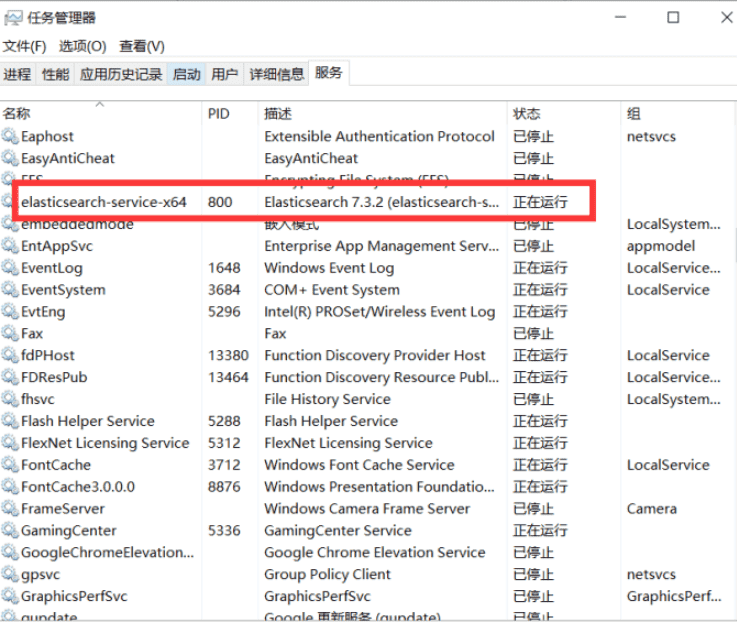The image size is (737, 626).
Task: Click the gear icon beside Fax service
Action: (9, 333)
